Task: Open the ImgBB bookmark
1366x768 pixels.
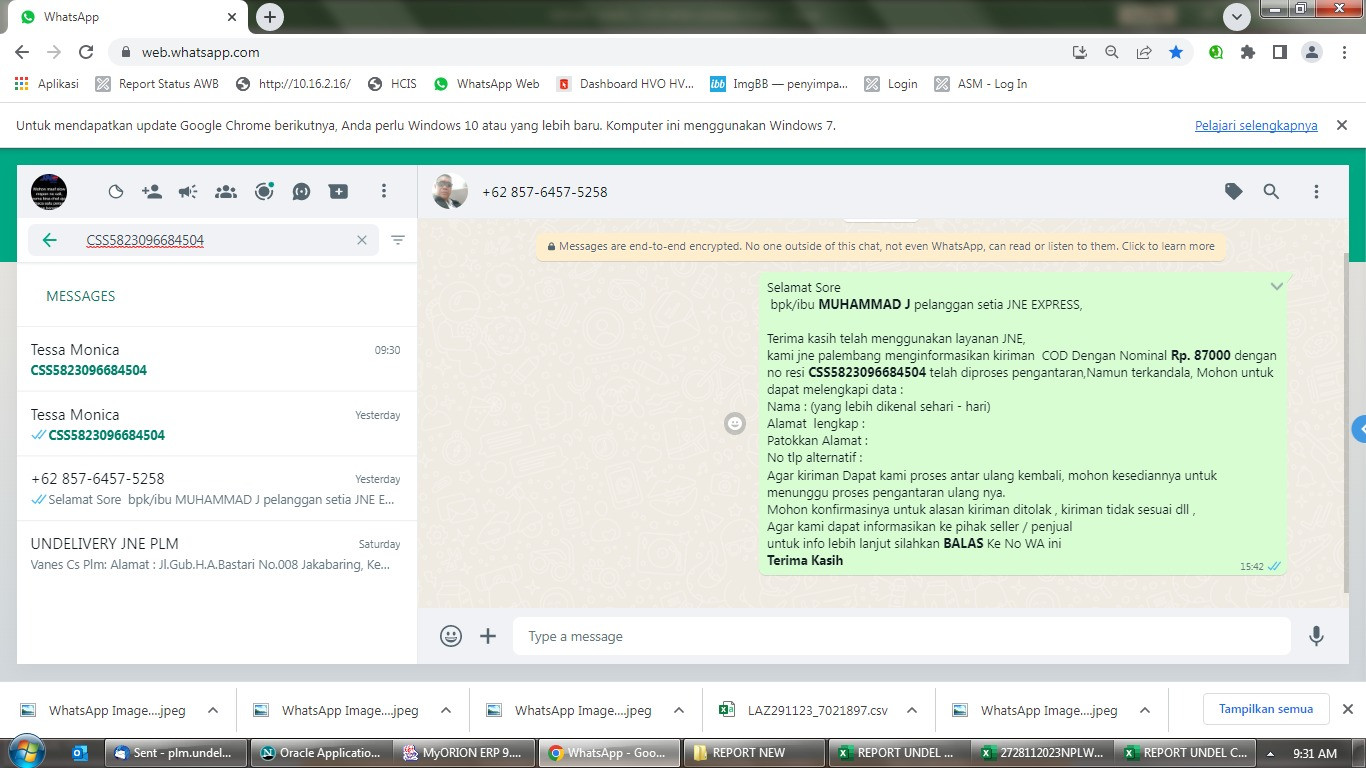Action: (x=778, y=84)
